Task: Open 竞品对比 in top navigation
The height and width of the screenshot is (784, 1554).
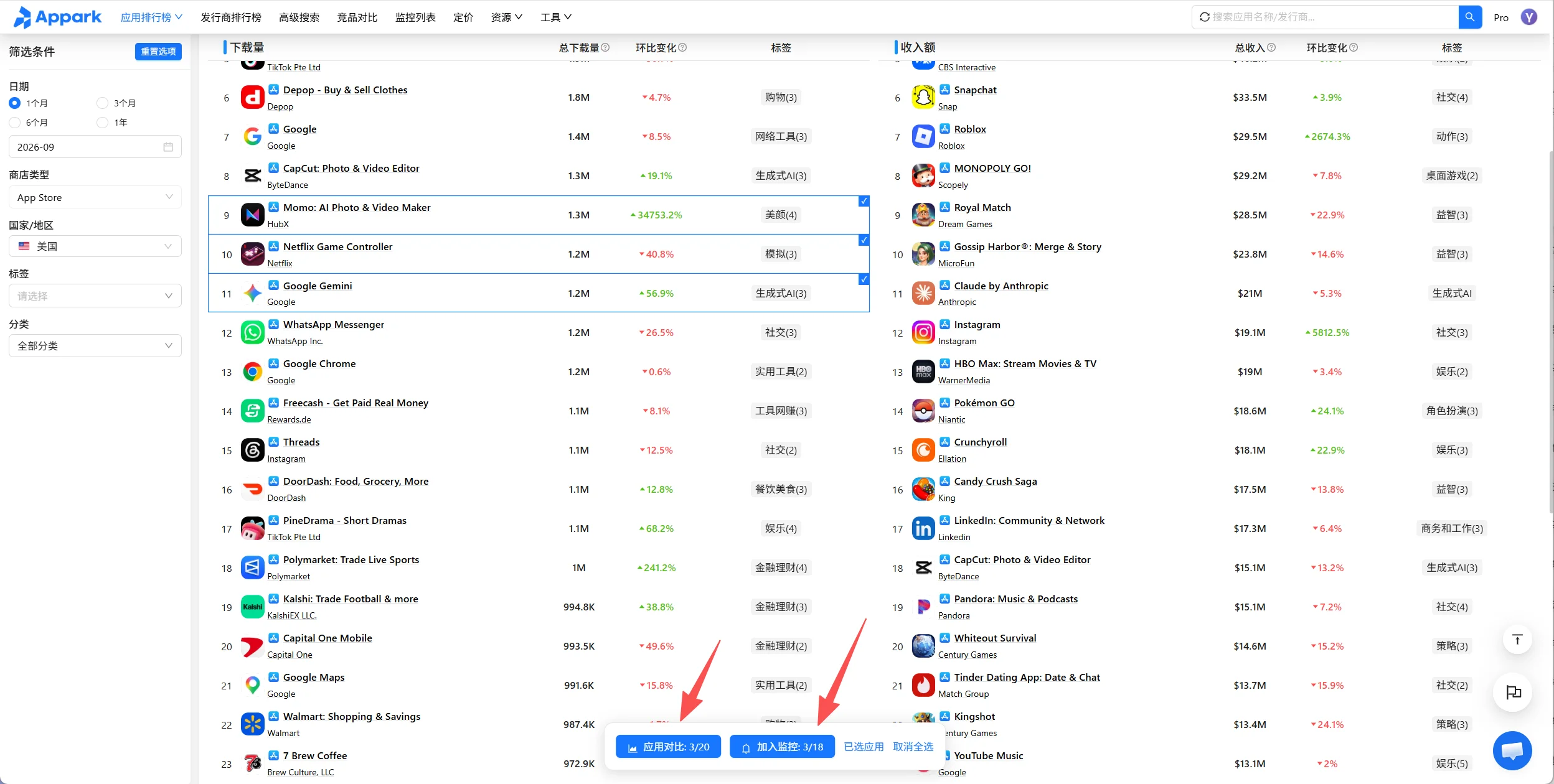Action: point(357,17)
